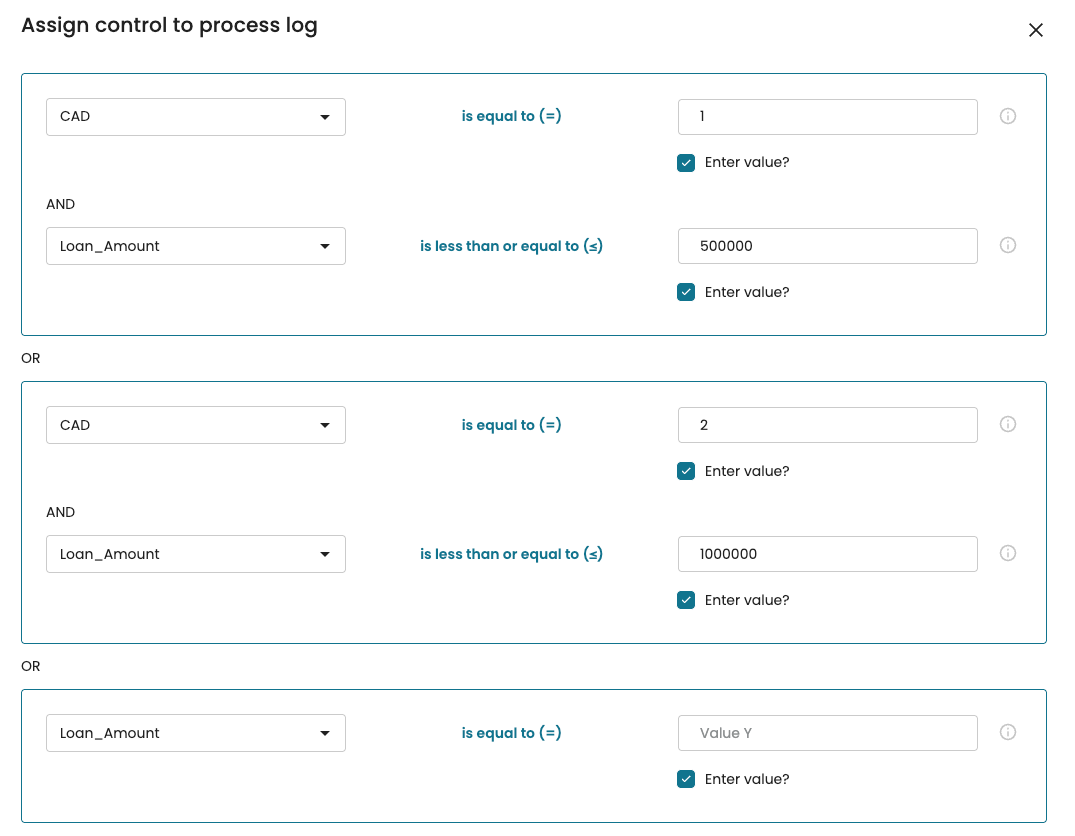Open the CAD dropdown in second condition group

196,425
